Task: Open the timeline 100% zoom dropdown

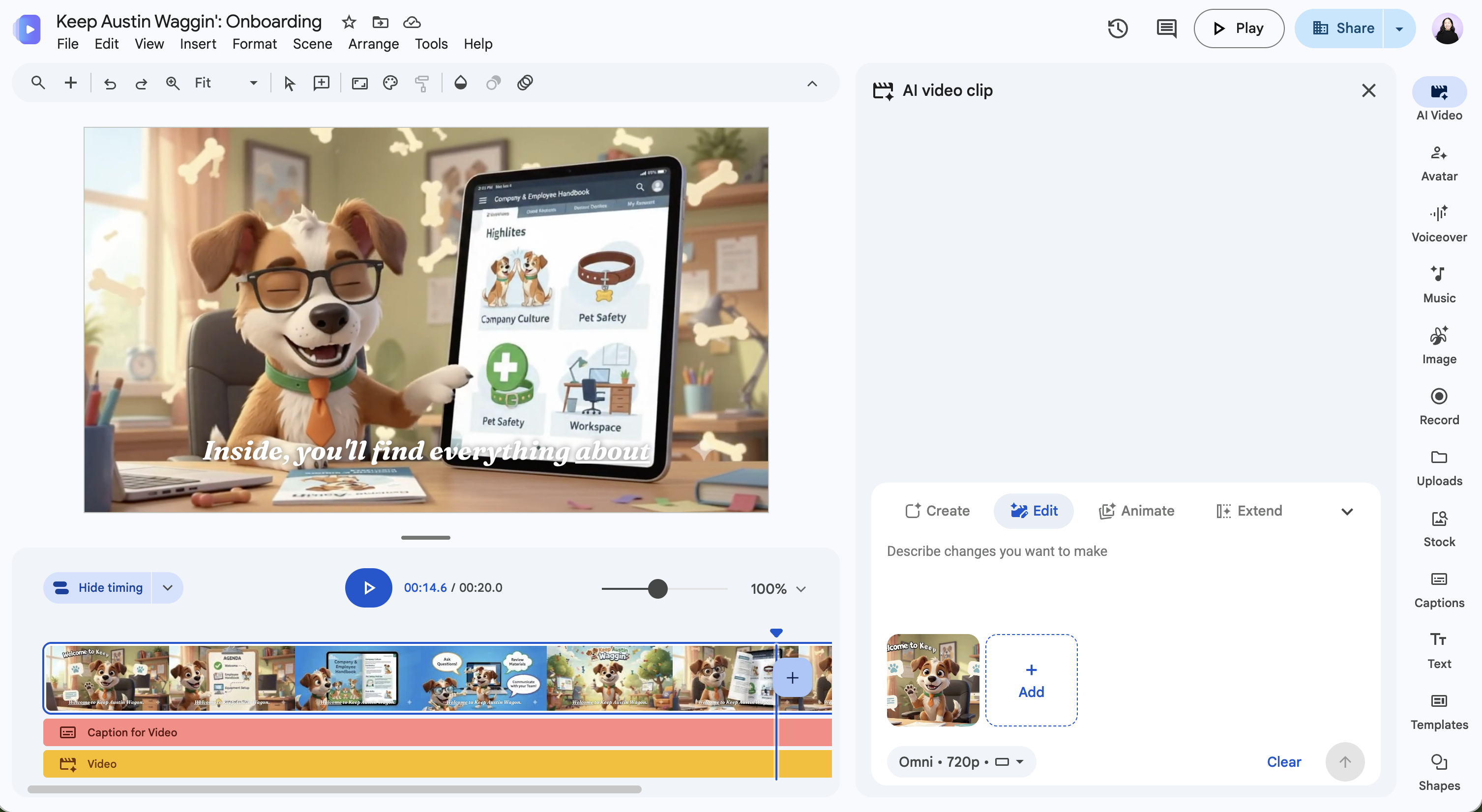Action: [778, 589]
